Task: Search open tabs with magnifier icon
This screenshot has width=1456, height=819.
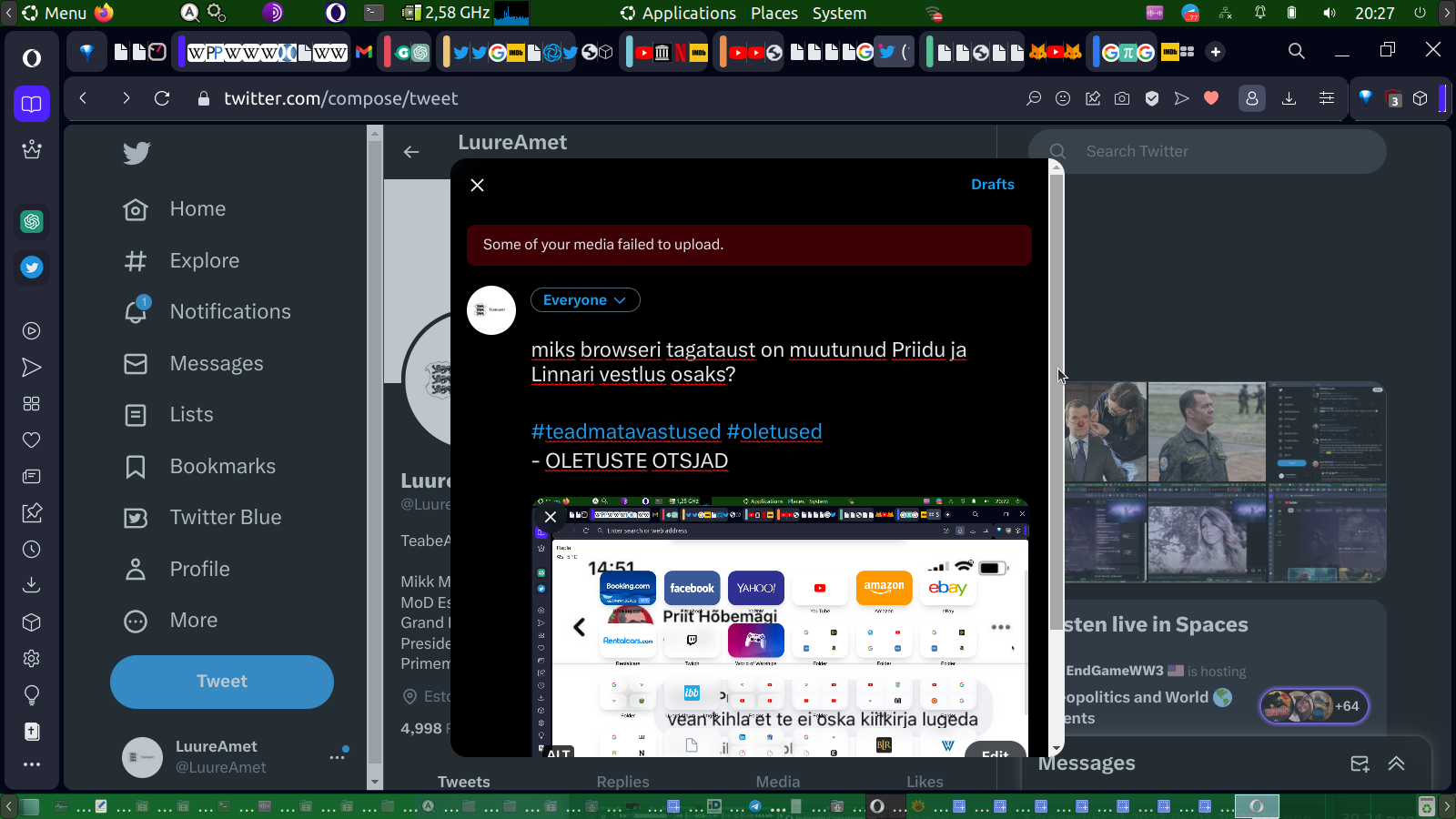Action: (x=1297, y=51)
